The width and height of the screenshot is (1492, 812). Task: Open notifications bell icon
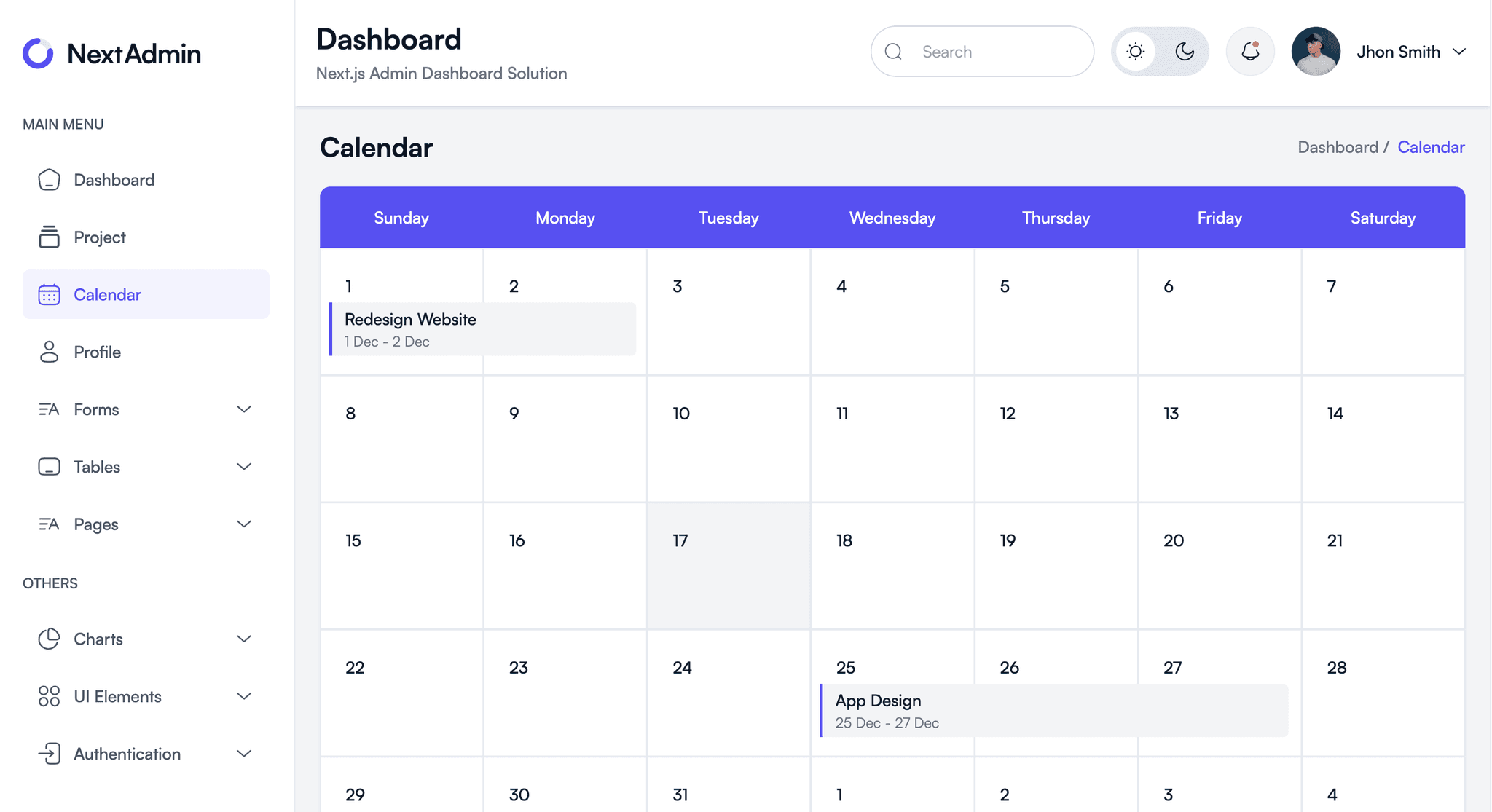pyautogui.click(x=1250, y=52)
